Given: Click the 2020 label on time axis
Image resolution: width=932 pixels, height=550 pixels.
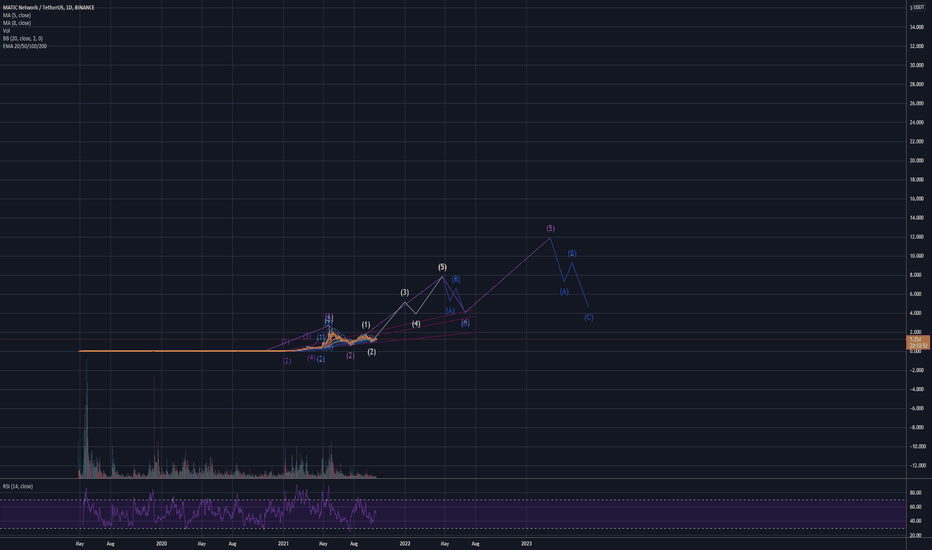Looking at the screenshot, I should pos(161,543).
